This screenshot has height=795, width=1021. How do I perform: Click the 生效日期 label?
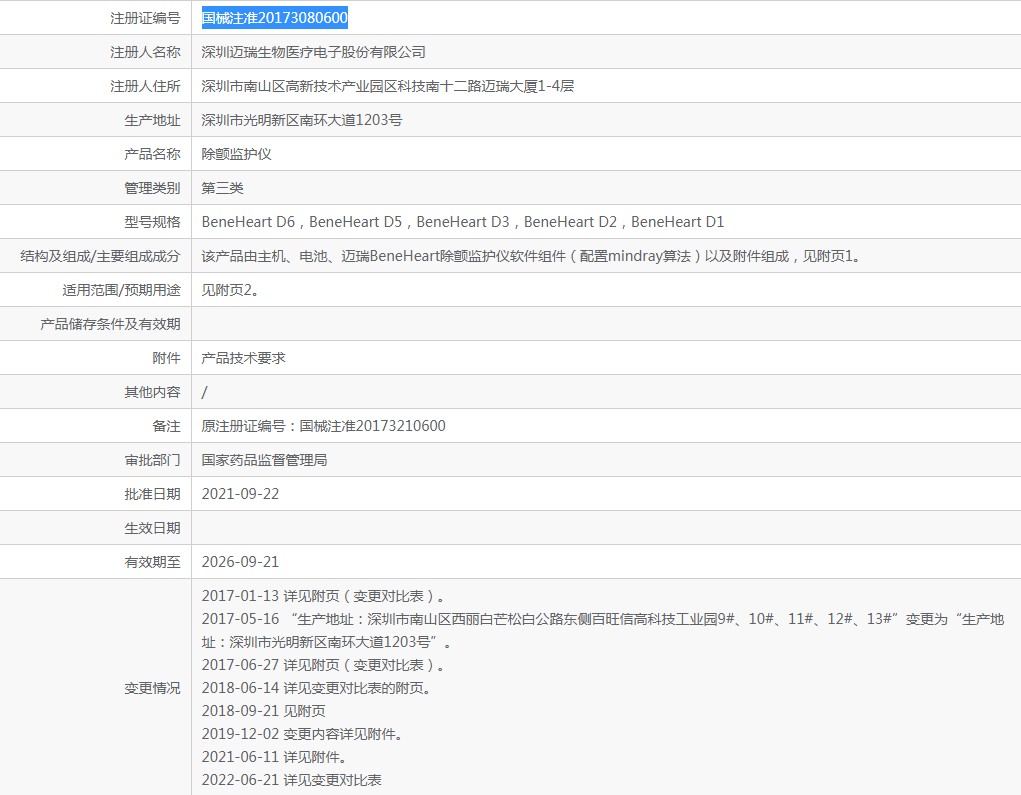point(152,528)
